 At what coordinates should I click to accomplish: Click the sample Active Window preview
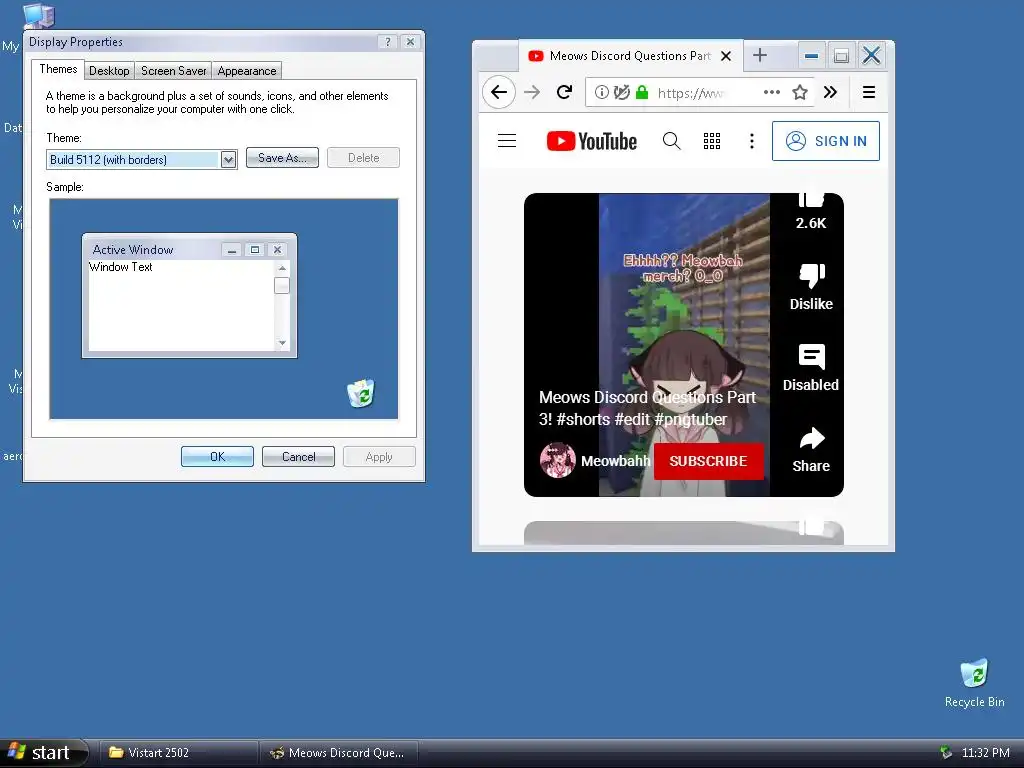(x=189, y=296)
